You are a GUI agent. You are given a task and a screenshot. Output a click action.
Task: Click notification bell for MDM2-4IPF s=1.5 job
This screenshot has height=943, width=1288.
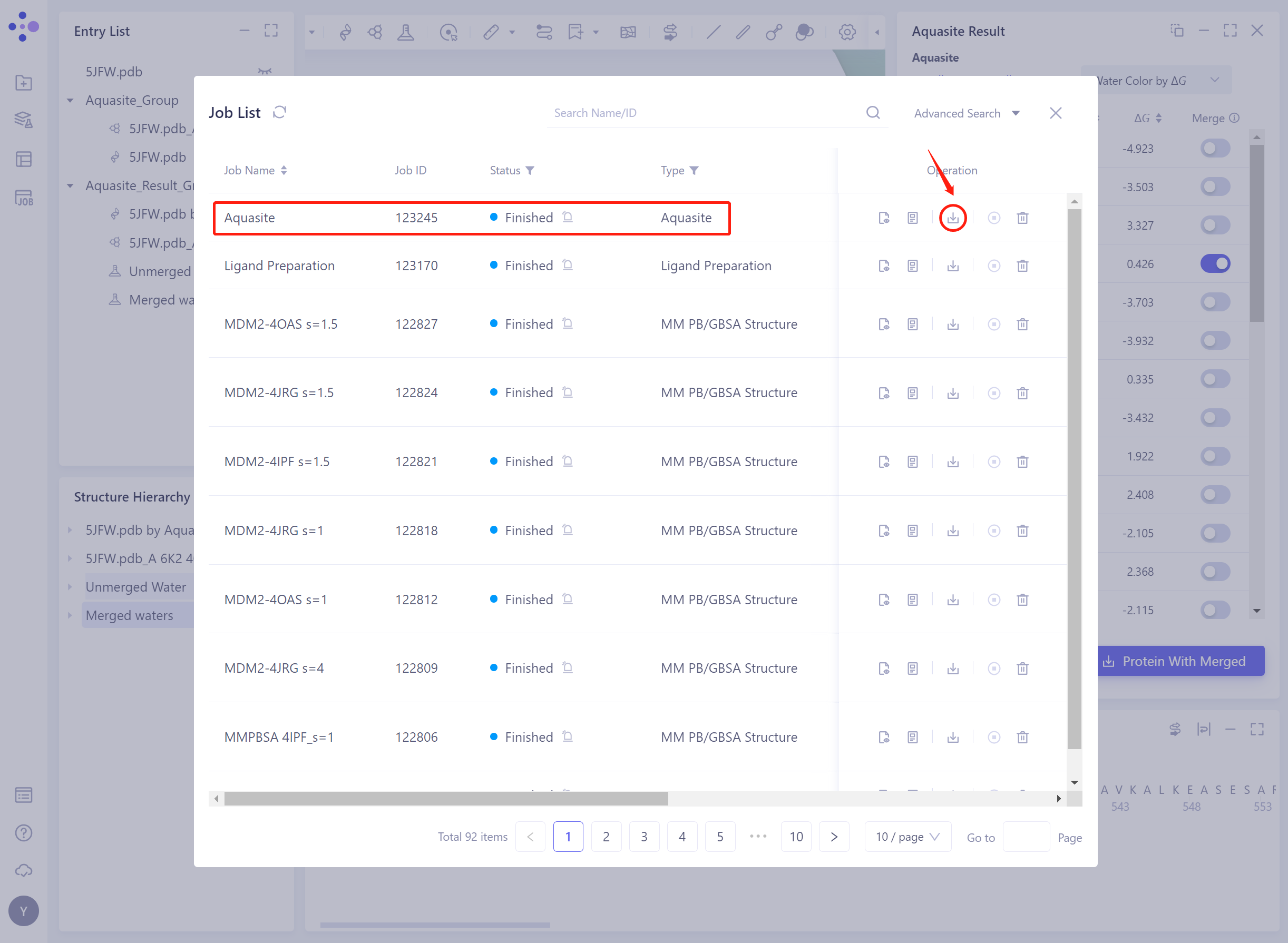click(x=567, y=460)
